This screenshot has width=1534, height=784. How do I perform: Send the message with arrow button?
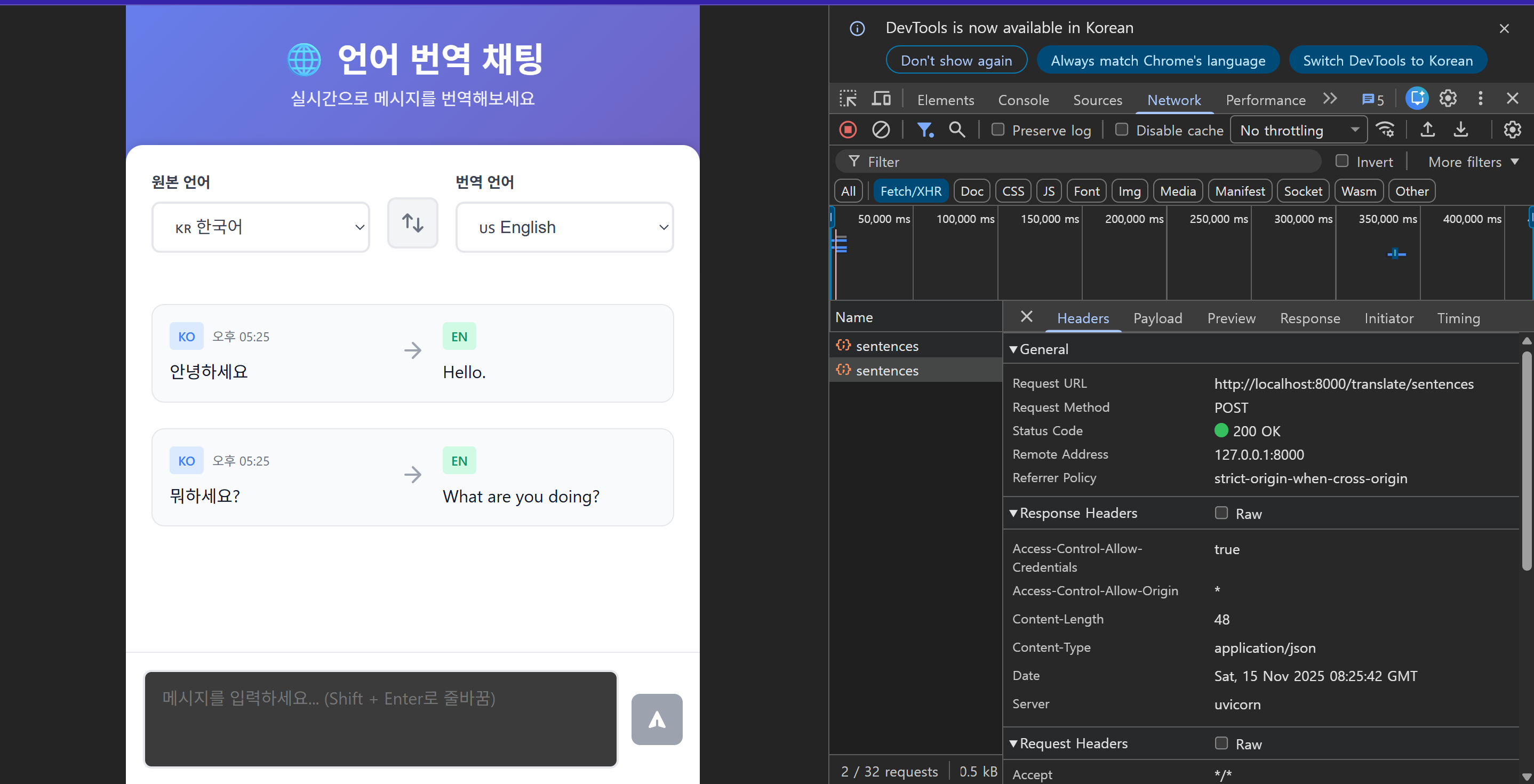click(x=657, y=719)
